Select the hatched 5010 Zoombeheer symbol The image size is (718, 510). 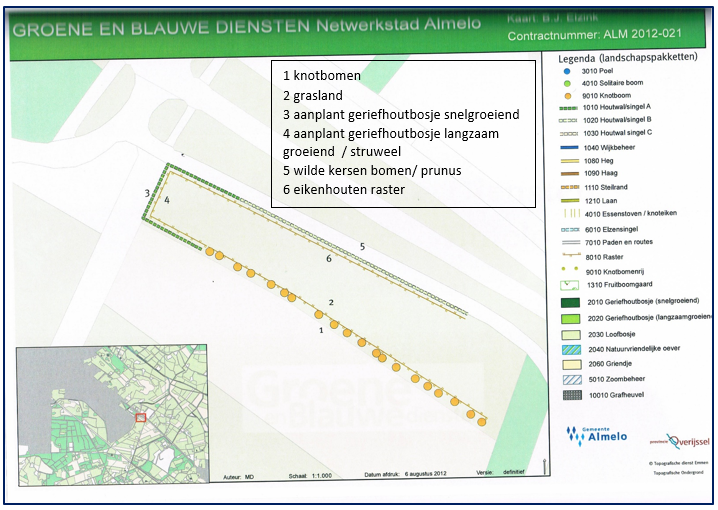tap(572, 380)
